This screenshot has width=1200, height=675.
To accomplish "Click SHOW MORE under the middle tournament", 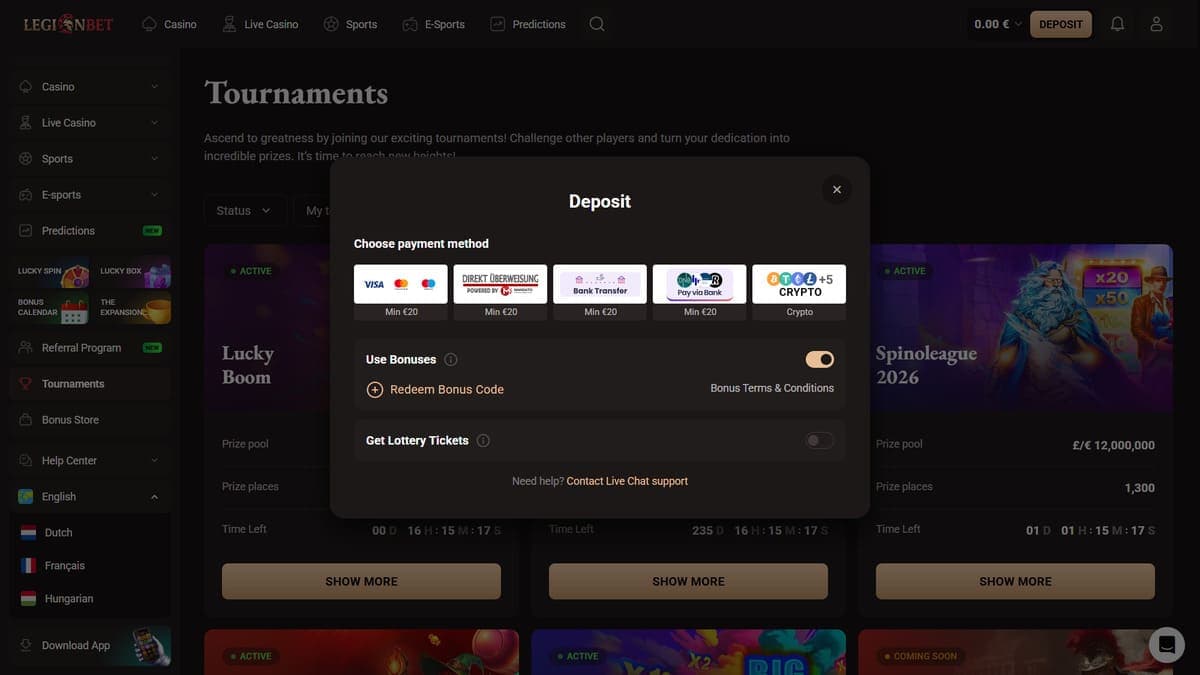I will 688,581.
